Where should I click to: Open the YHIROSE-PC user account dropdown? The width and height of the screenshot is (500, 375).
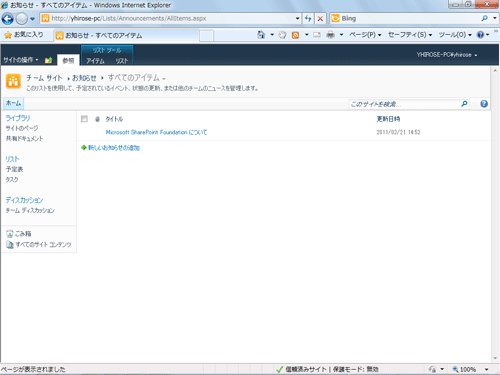coord(447,55)
